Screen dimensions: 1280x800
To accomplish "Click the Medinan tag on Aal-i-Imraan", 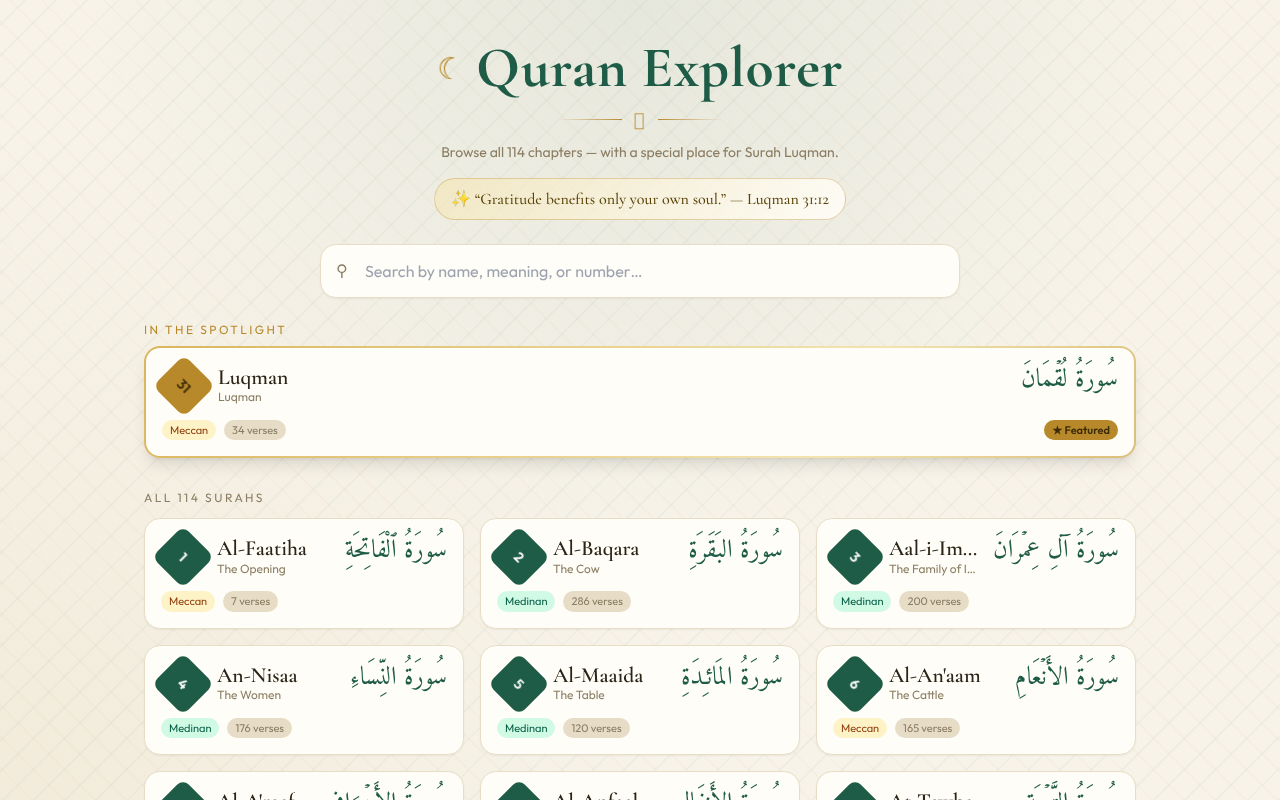I will click(862, 601).
